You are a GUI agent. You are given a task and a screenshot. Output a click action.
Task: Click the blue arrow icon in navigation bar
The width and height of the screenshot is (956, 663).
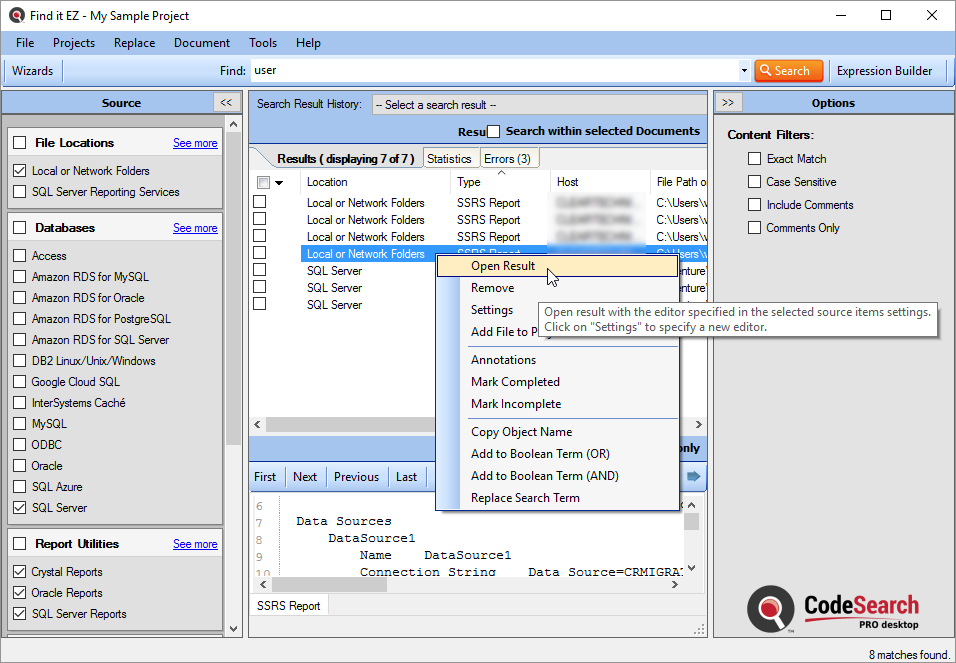(693, 476)
